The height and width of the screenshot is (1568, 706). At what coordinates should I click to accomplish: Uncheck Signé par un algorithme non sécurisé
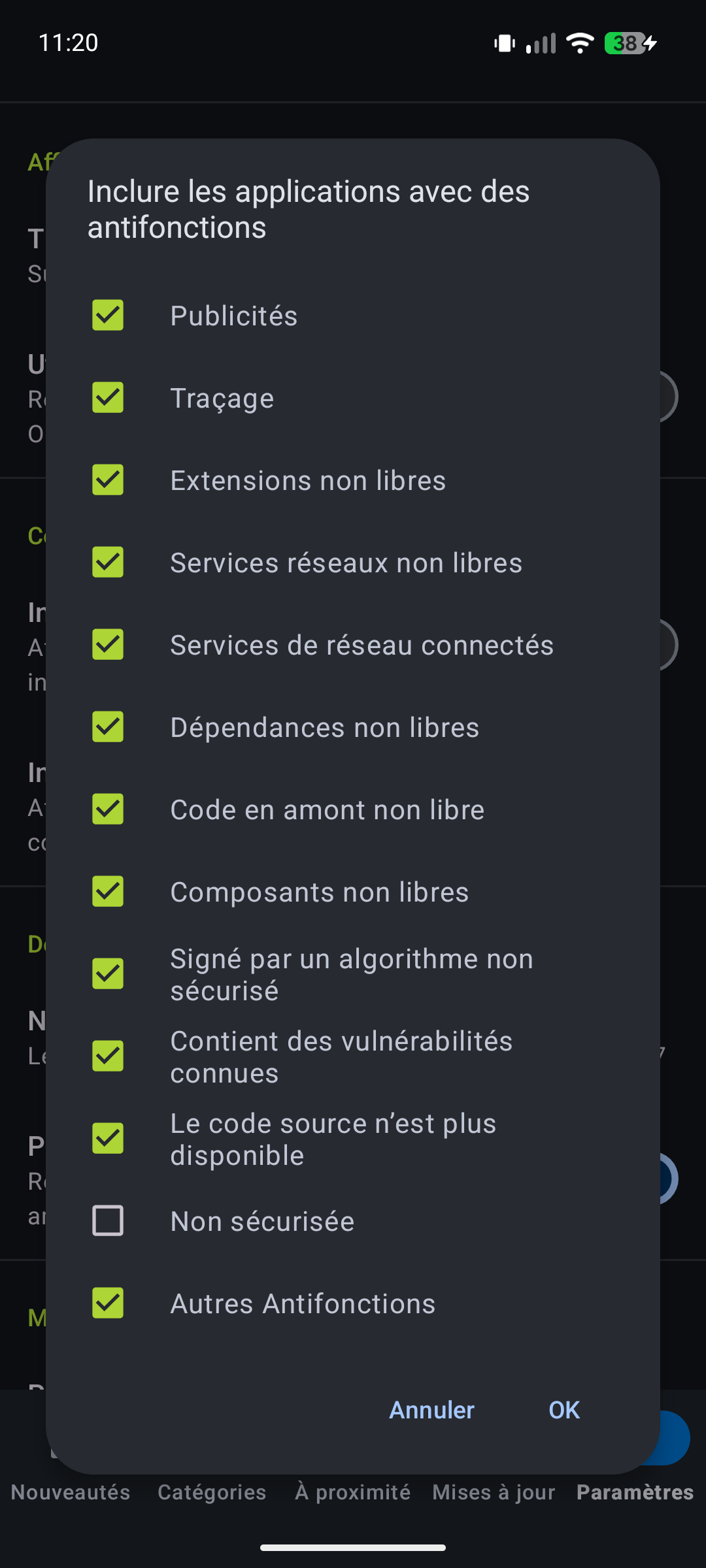(x=108, y=974)
